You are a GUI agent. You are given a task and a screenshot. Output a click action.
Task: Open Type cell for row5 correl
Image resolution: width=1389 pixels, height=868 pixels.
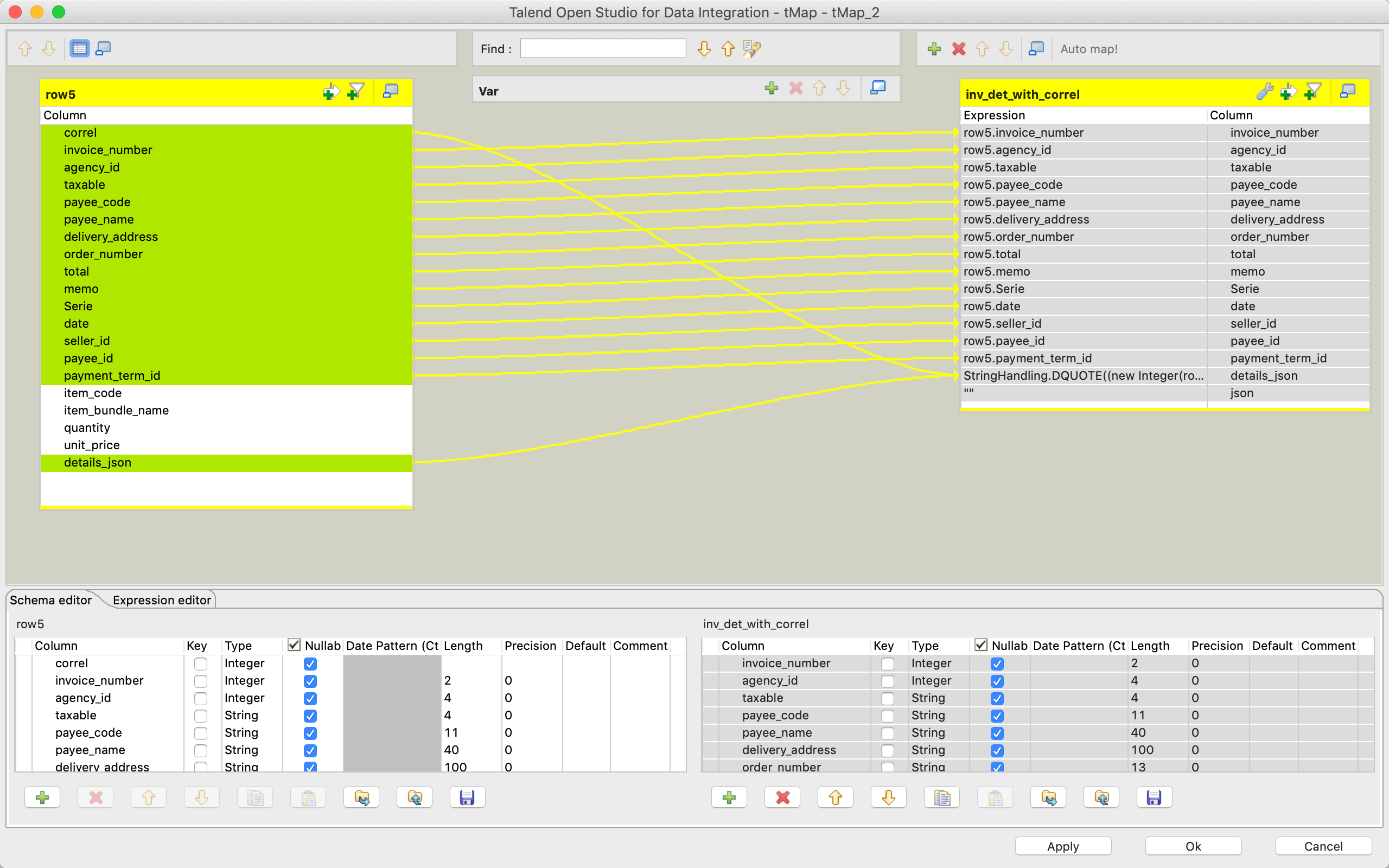[x=252, y=663]
